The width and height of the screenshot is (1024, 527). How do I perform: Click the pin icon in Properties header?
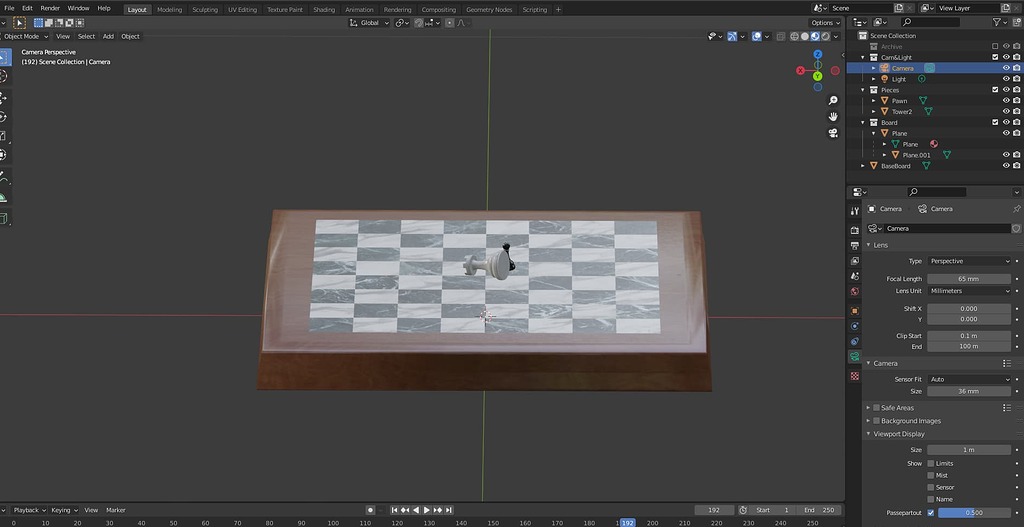click(x=1016, y=209)
